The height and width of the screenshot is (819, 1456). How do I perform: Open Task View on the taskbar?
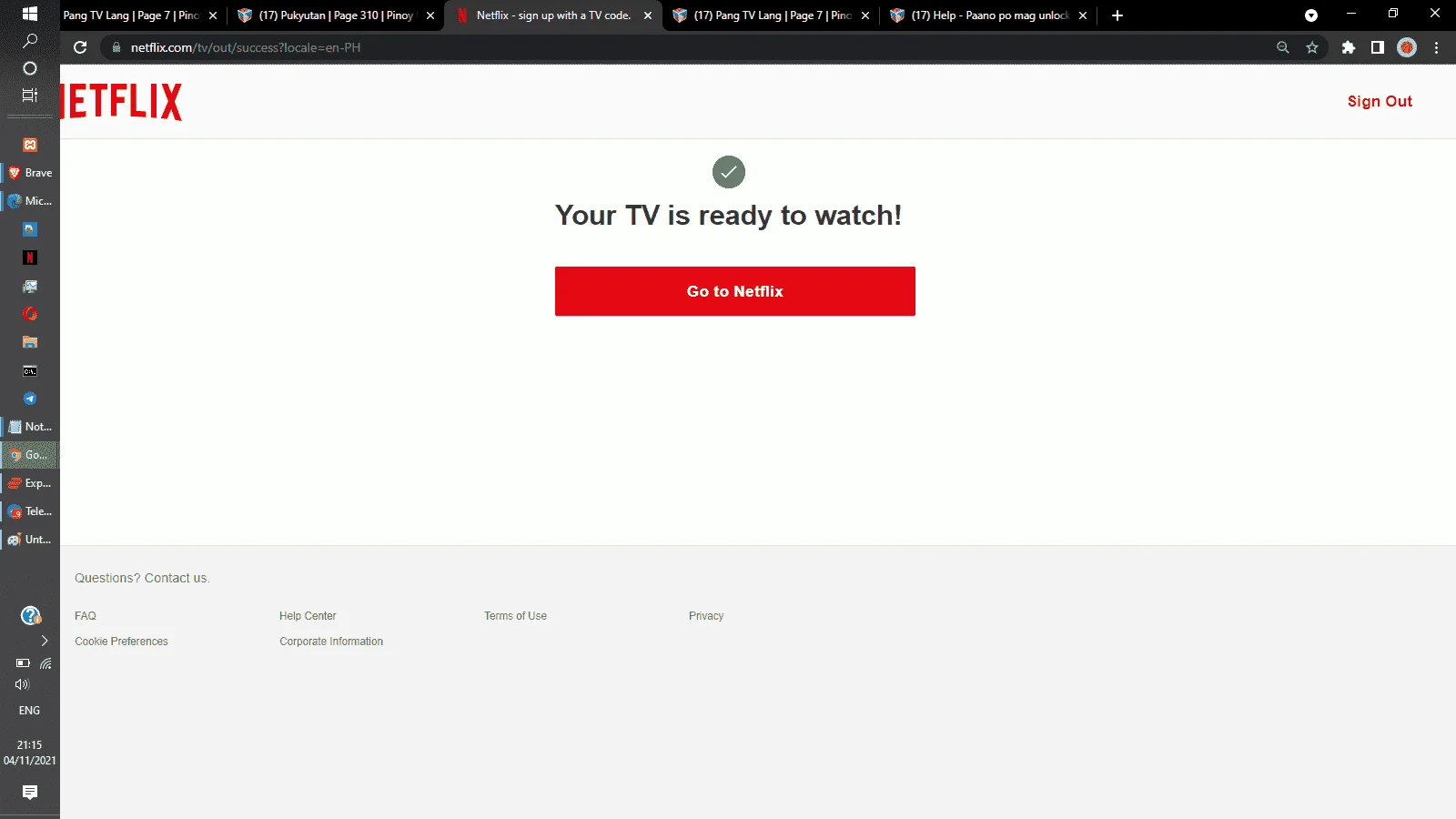tap(29, 95)
